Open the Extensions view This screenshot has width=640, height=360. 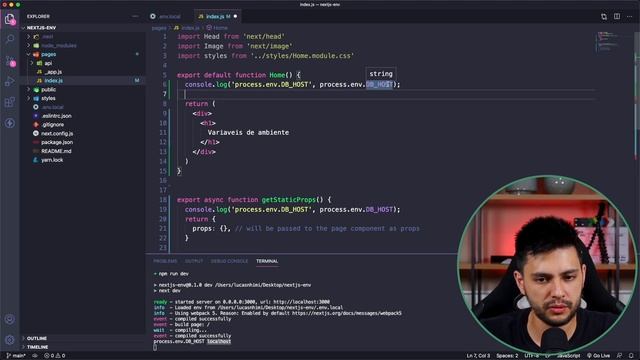(x=10, y=102)
